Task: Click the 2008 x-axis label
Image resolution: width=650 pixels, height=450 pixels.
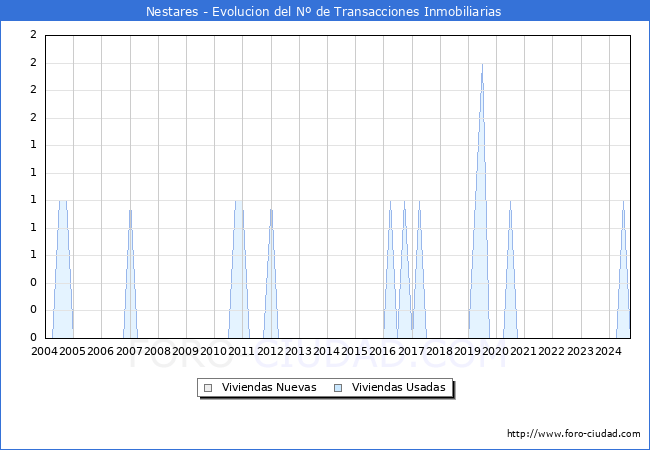Action: click(x=157, y=351)
